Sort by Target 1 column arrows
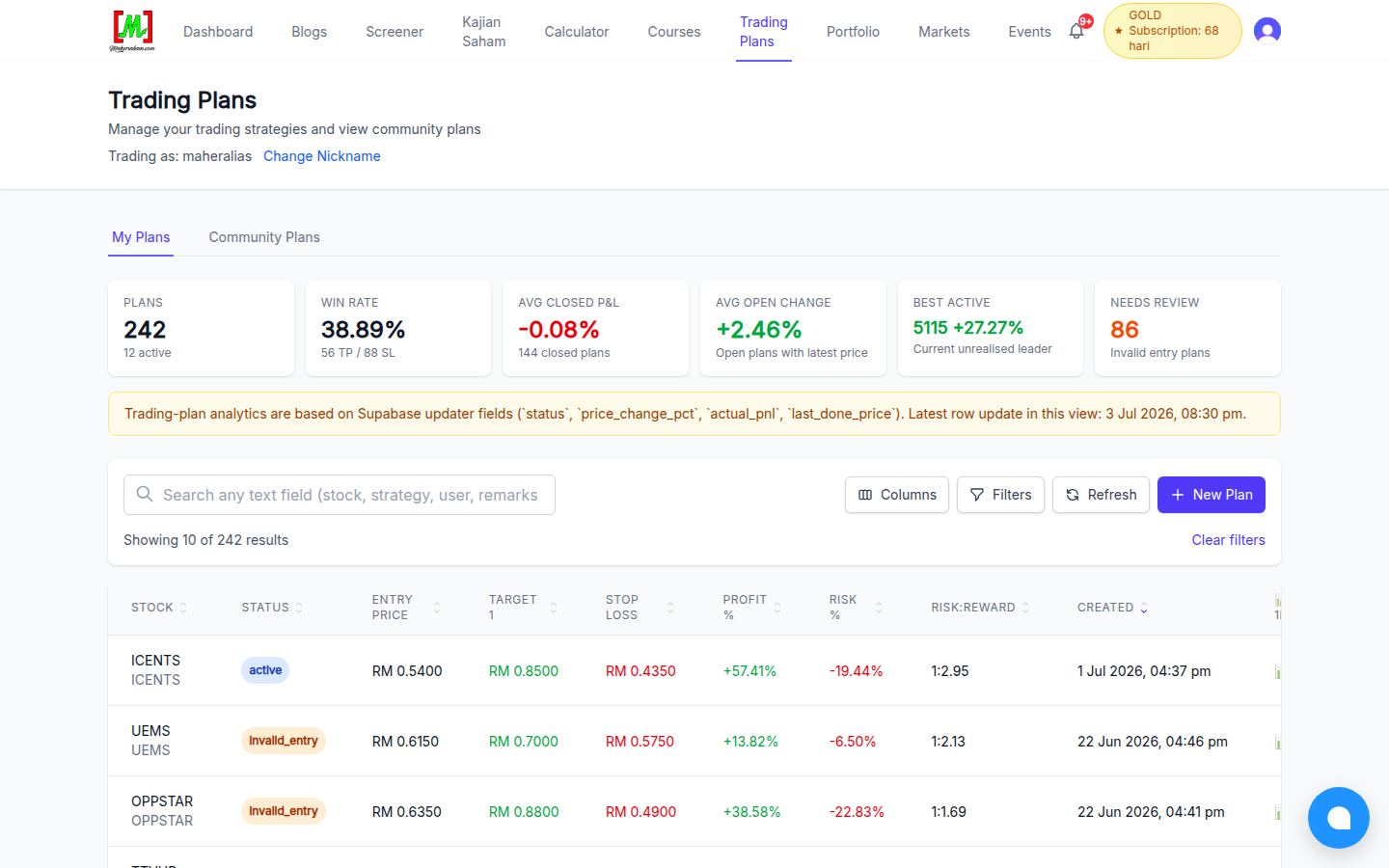 click(x=554, y=608)
